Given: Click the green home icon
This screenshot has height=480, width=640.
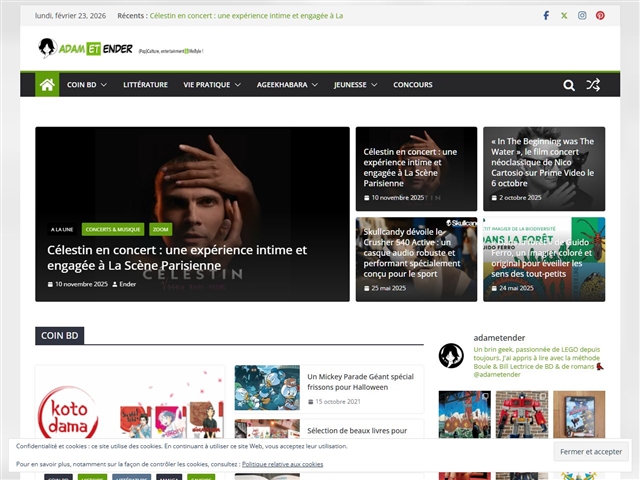Looking at the screenshot, I should (x=47, y=85).
